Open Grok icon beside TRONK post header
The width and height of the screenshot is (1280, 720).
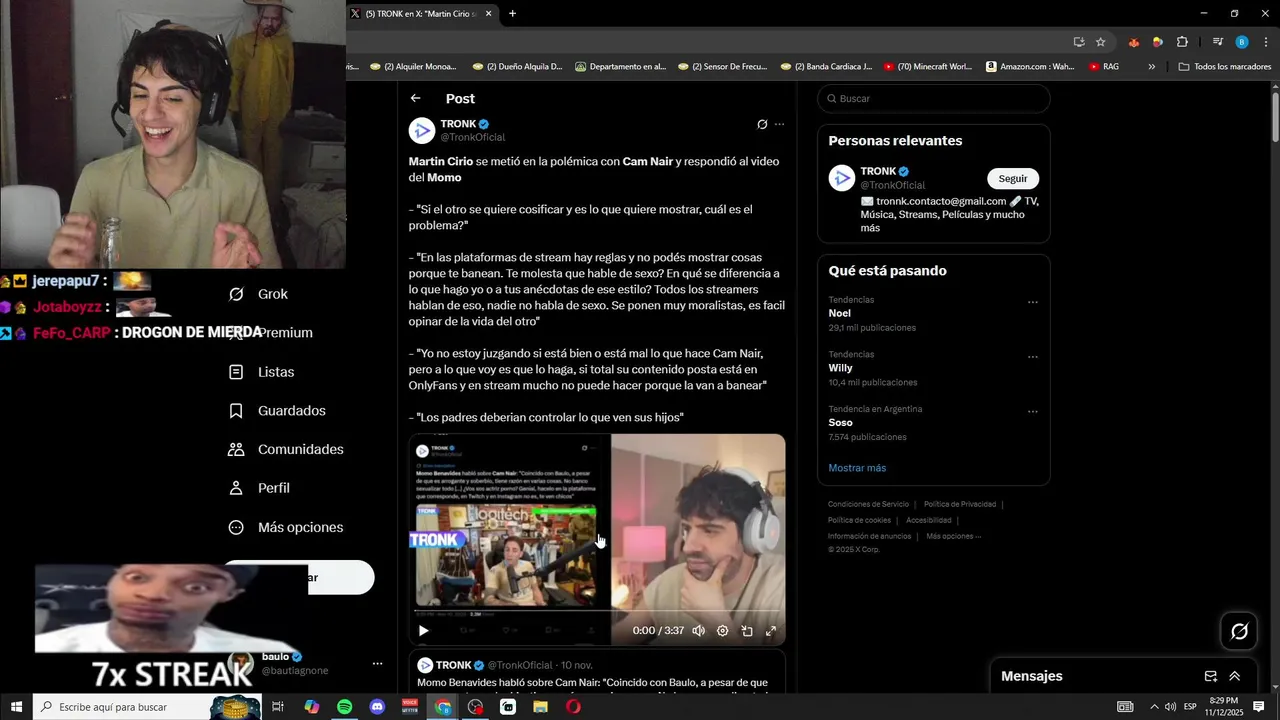coord(762,125)
